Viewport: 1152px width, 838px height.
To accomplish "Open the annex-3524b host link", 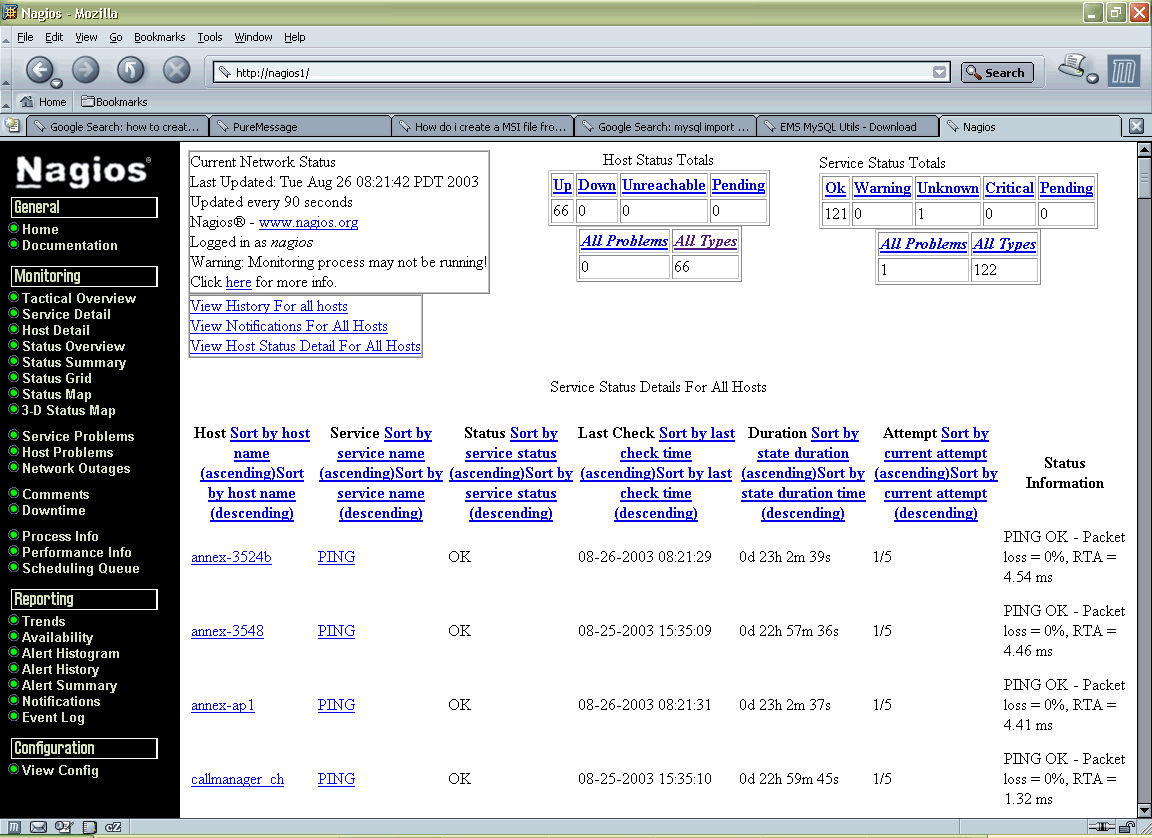I will click(x=231, y=557).
